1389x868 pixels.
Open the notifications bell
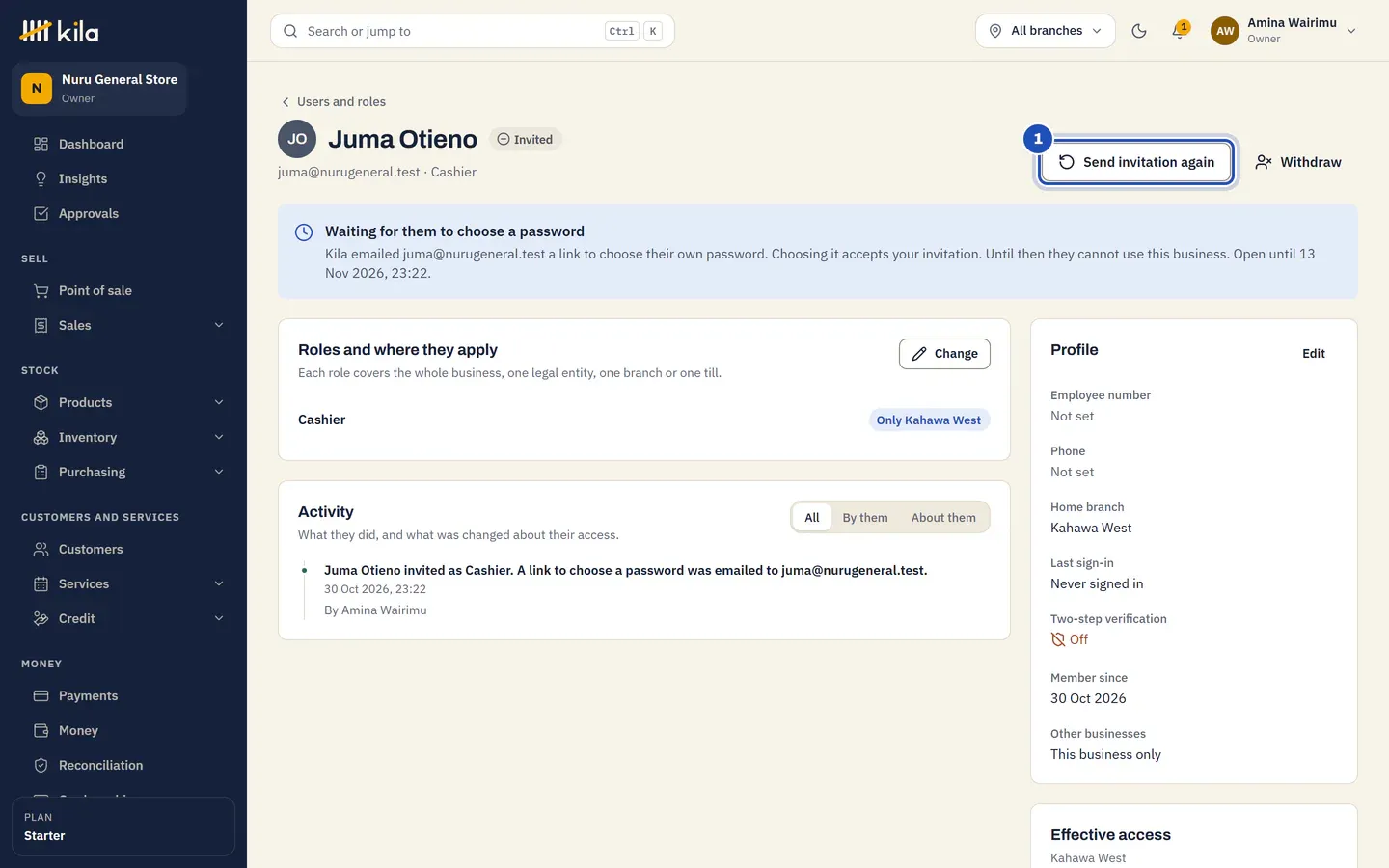(1179, 31)
